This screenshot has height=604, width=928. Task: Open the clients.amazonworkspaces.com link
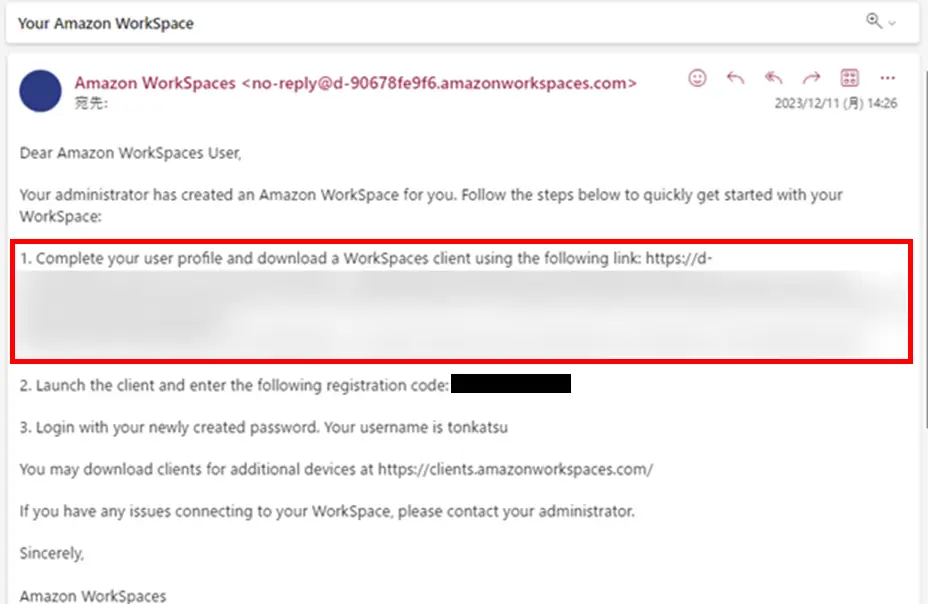(x=515, y=469)
